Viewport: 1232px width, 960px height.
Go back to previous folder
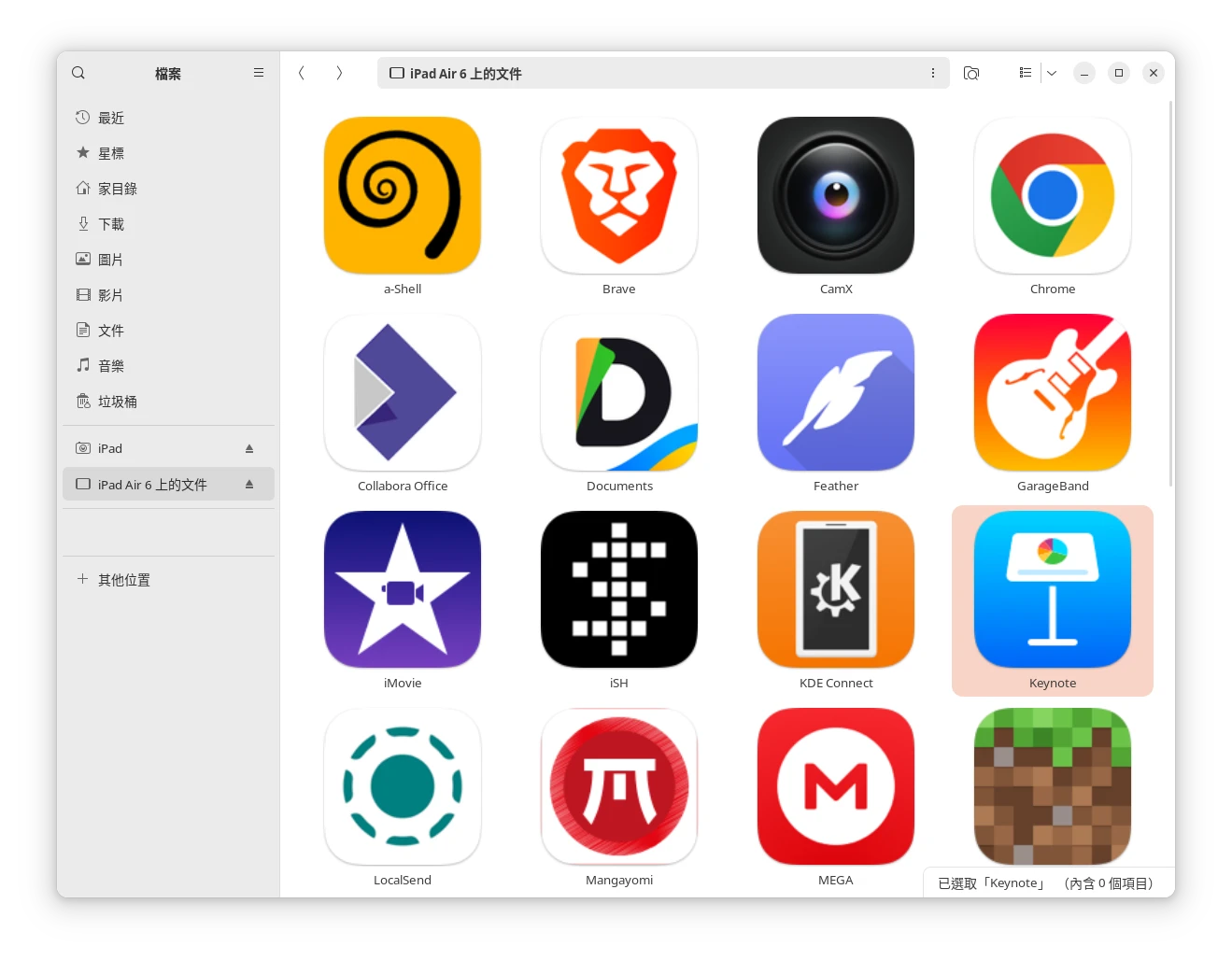pyautogui.click(x=302, y=73)
